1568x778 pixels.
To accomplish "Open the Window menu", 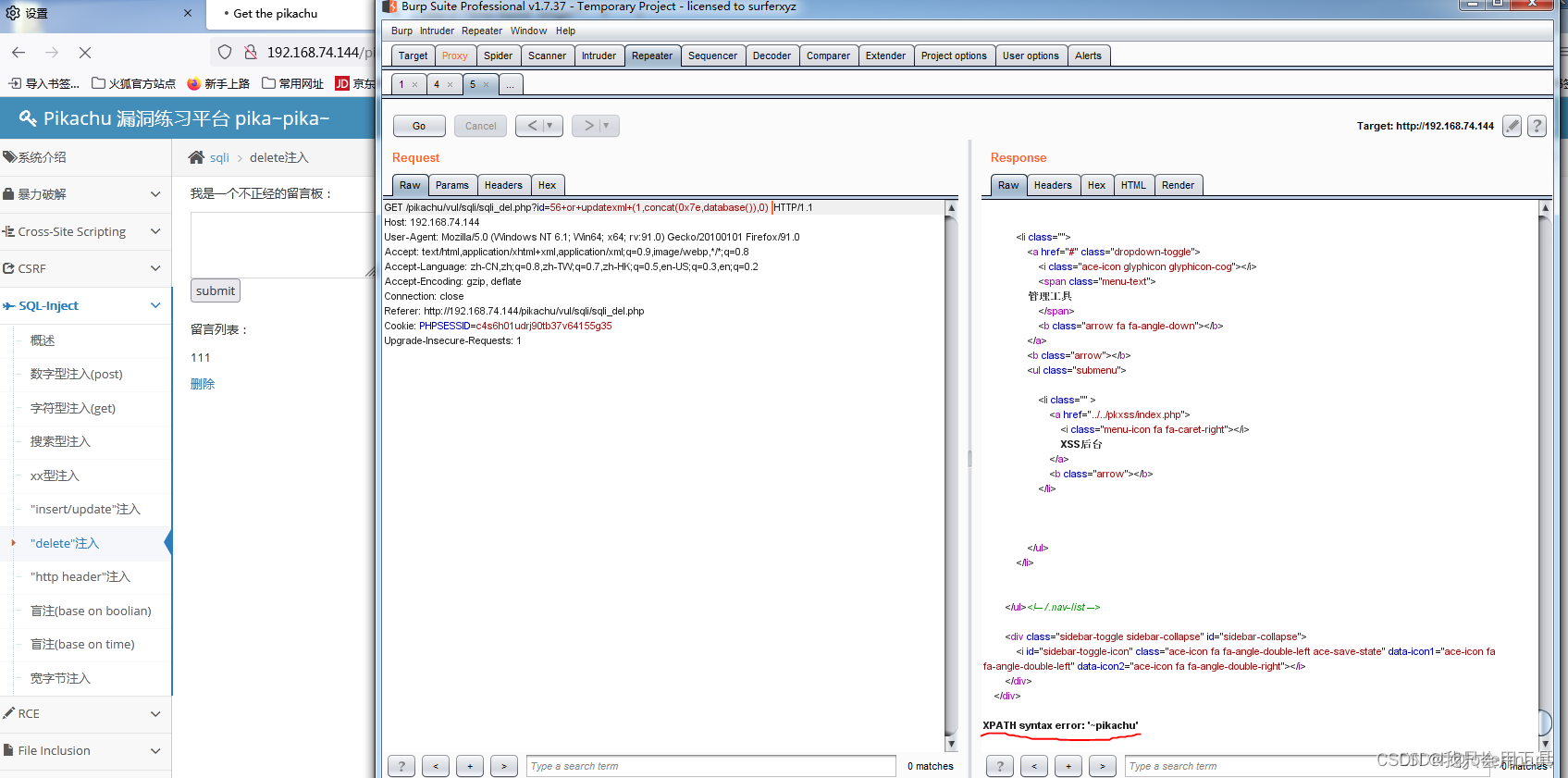I will pyautogui.click(x=528, y=31).
